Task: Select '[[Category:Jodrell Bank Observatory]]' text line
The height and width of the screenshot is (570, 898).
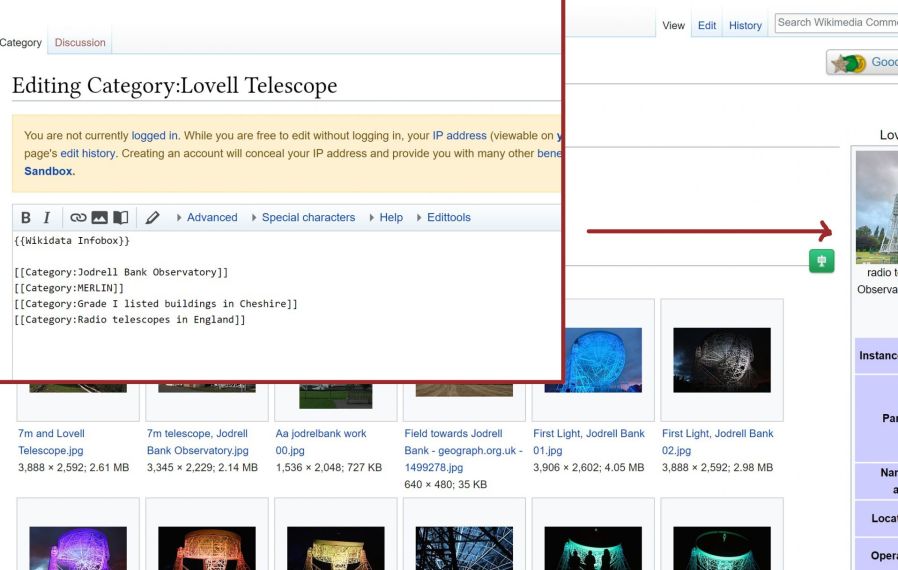Action: (x=121, y=272)
